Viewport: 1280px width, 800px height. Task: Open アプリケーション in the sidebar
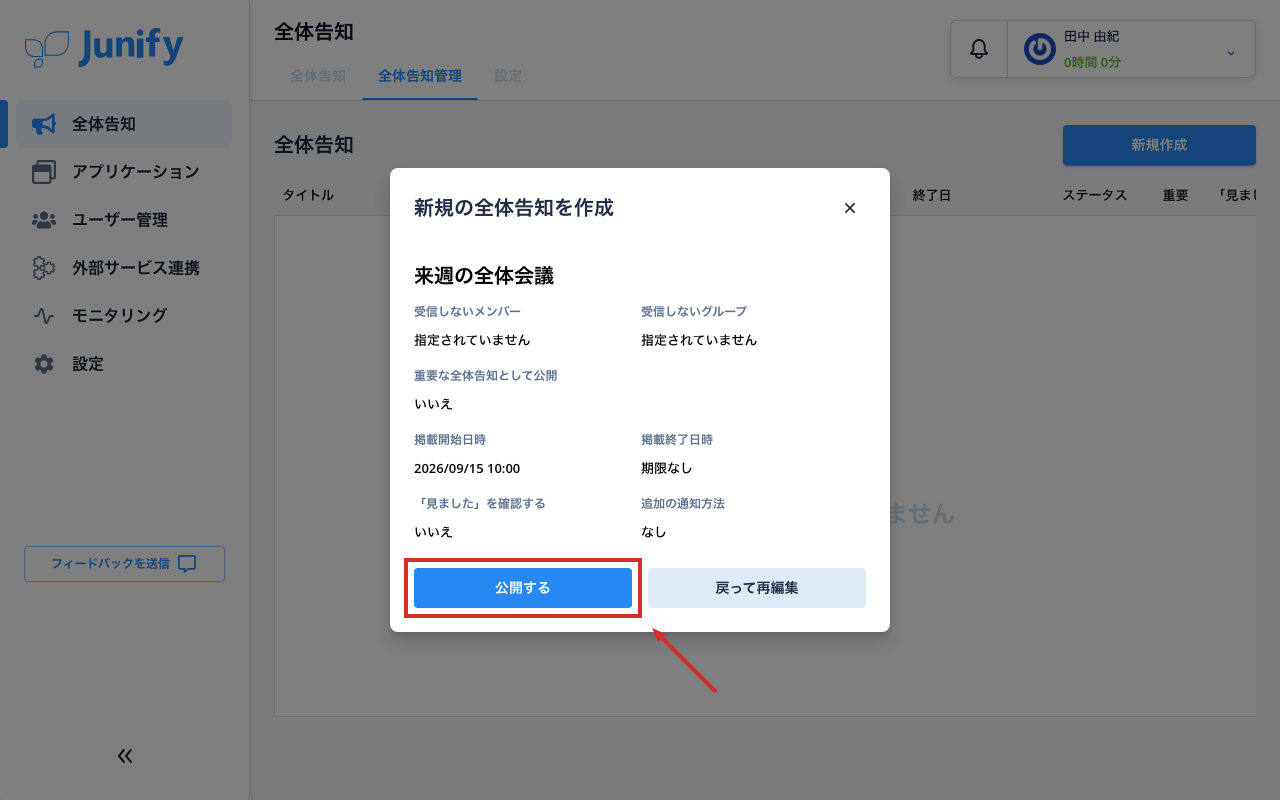pyautogui.click(x=124, y=172)
